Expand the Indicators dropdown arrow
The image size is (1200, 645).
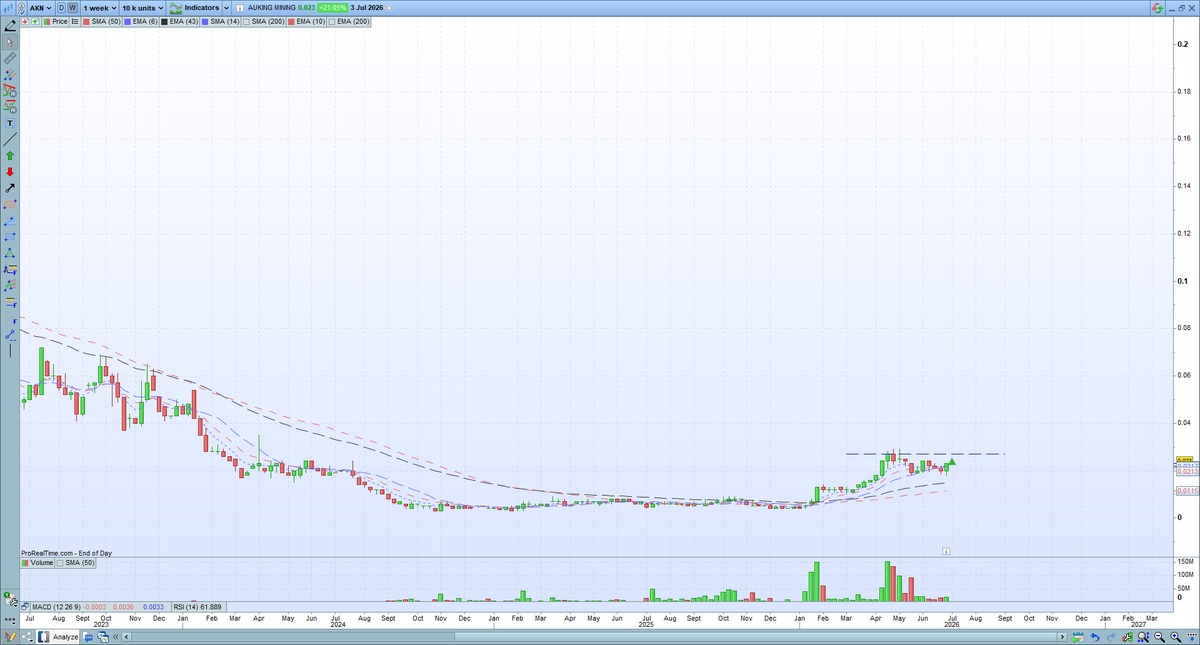pyautogui.click(x=226, y=8)
